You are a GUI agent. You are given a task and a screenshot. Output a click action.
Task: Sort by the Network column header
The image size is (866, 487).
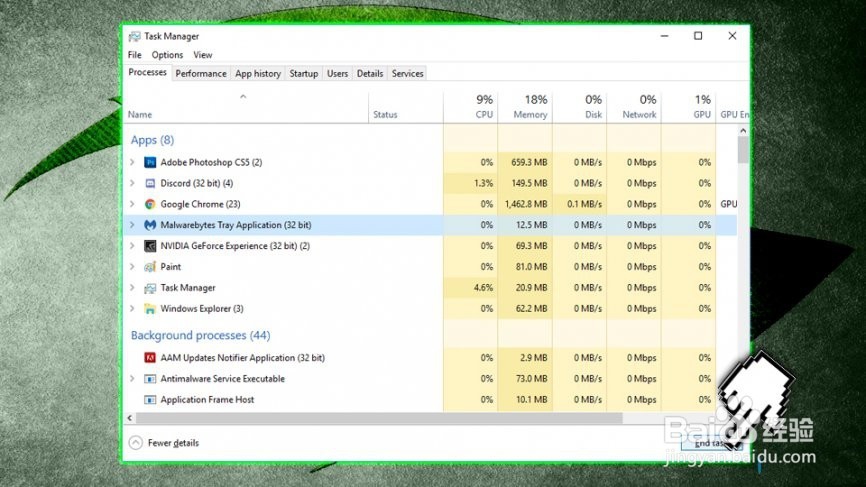tap(634, 107)
